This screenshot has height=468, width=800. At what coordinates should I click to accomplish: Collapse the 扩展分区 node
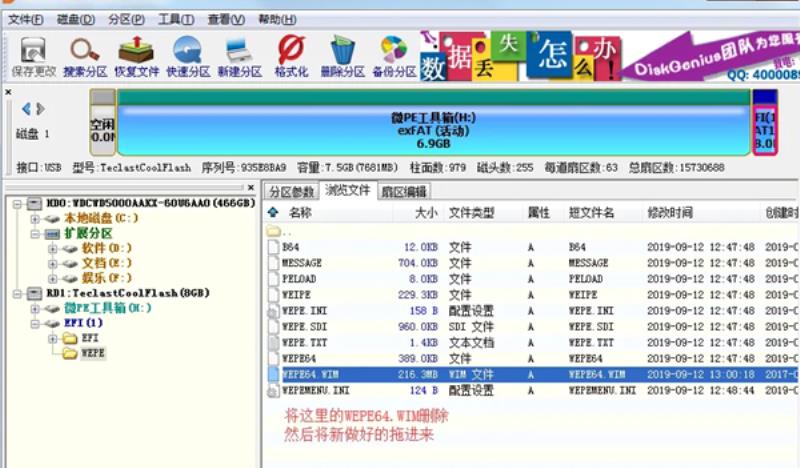pos(35,234)
